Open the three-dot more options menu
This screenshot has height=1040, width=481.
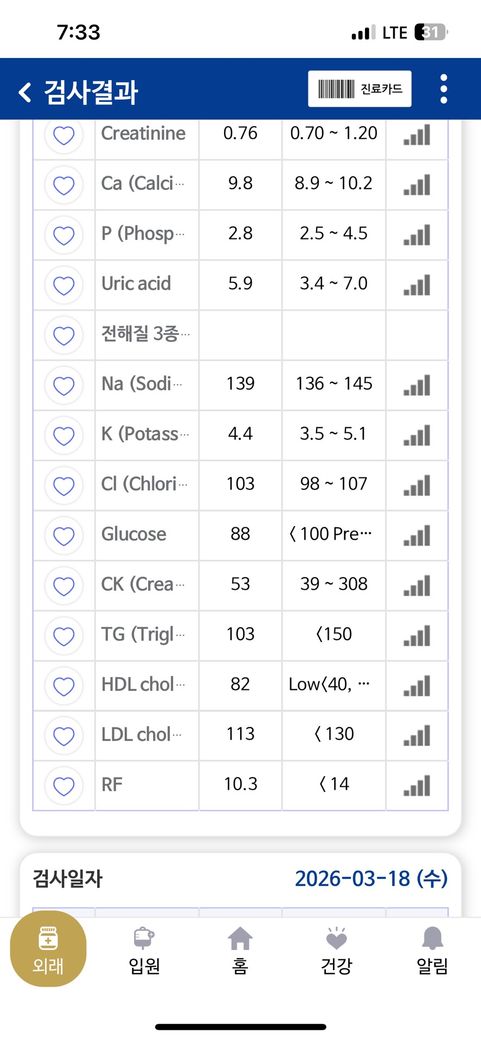pos(443,89)
